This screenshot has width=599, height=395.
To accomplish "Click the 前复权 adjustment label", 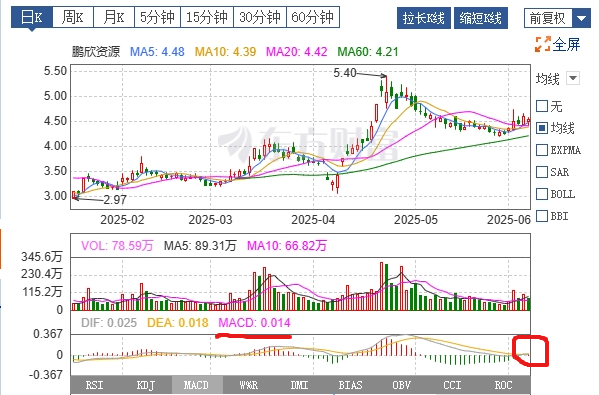I will point(548,18).
